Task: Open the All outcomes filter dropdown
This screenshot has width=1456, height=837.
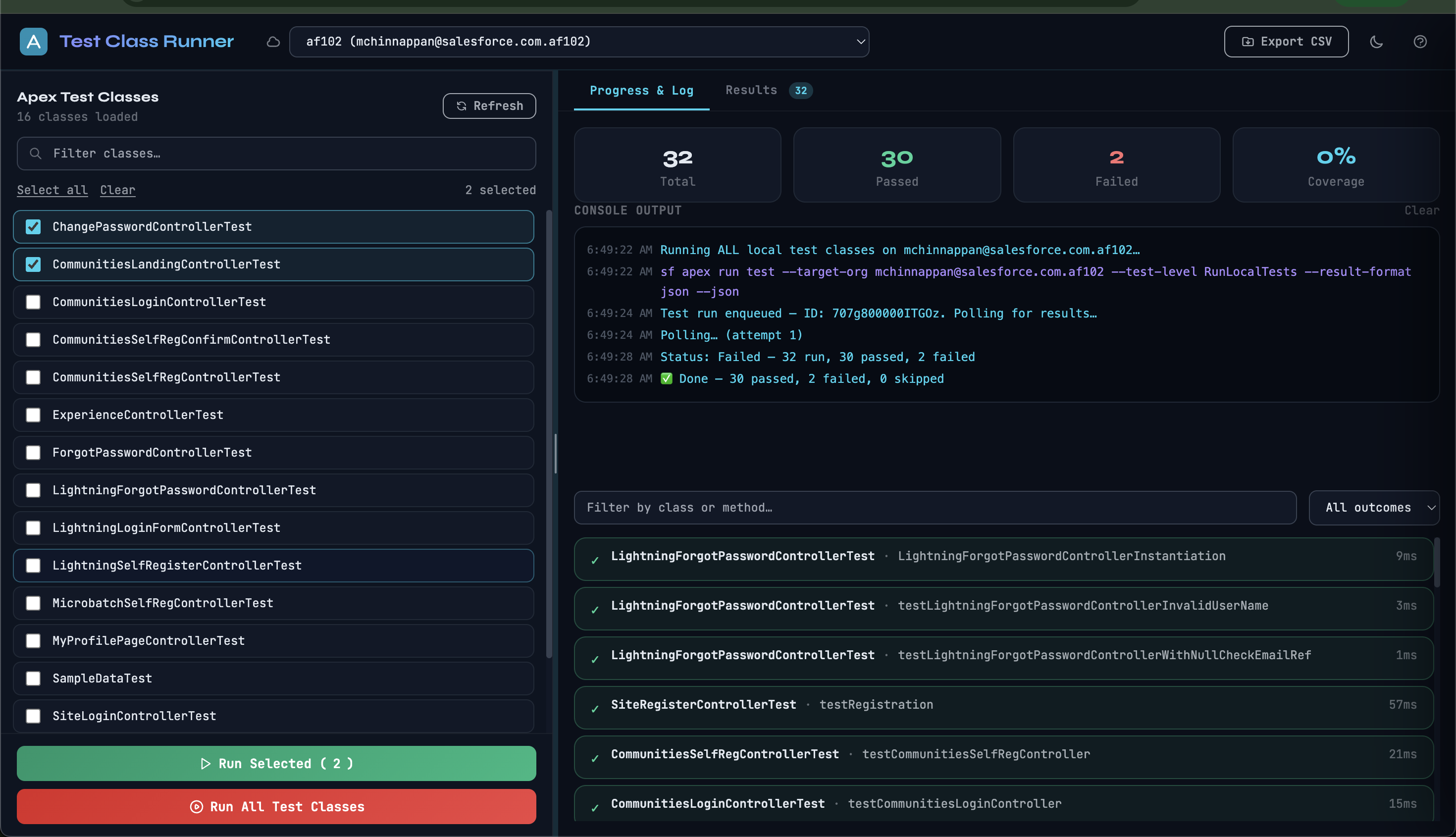Action: pyautogui.click(x=1374, y=508)
